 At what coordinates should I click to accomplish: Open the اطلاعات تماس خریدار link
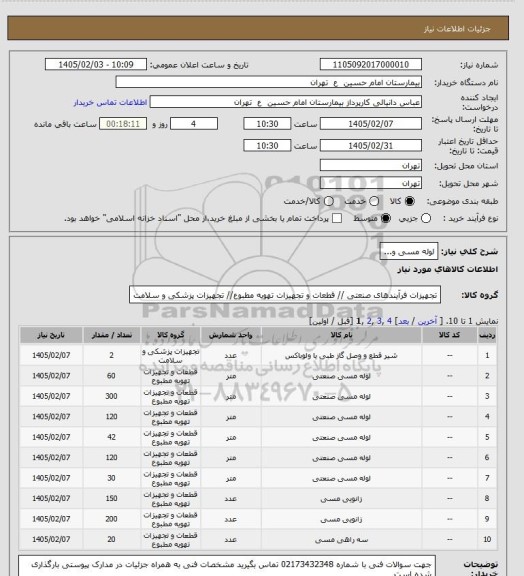[x=110, y=102]
